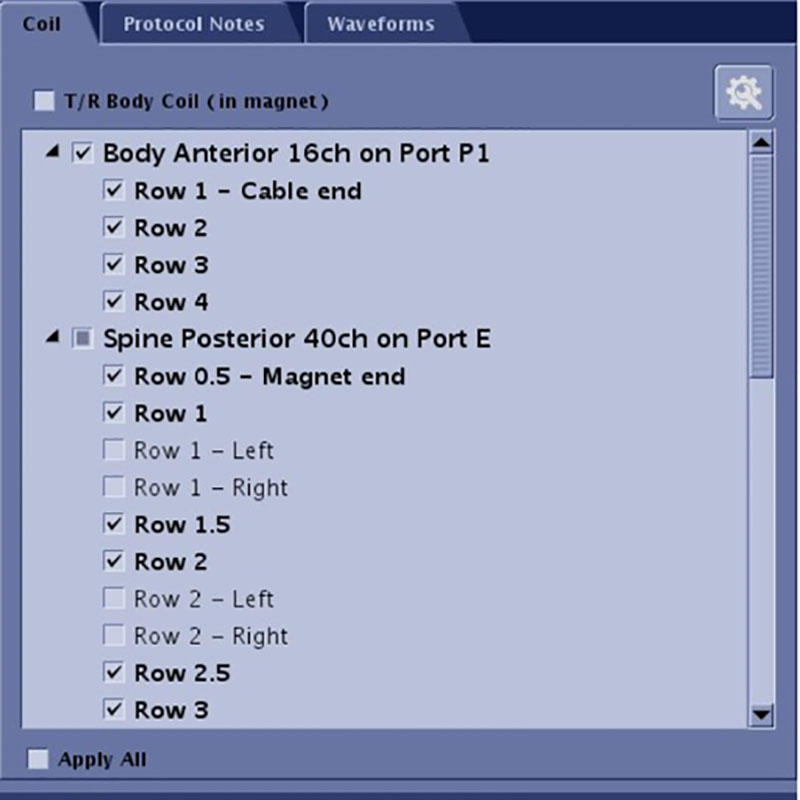Switch to the Protocol Notes tab

tap(194, 24)
